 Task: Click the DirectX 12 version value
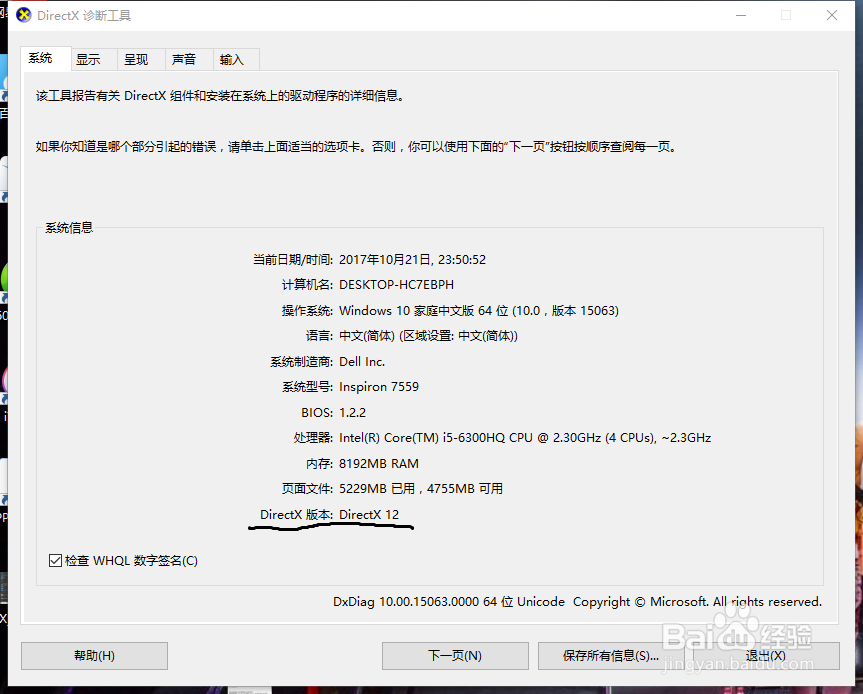369,515
